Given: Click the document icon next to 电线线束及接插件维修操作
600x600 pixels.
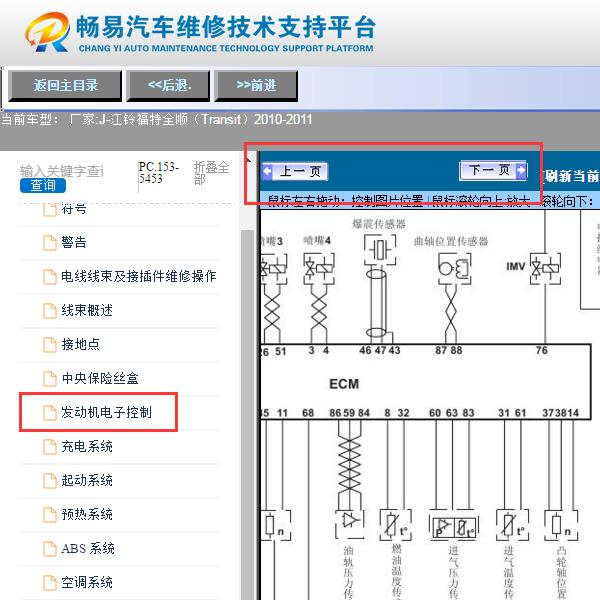Looking at the screenshot, I should tap(50, 277).
